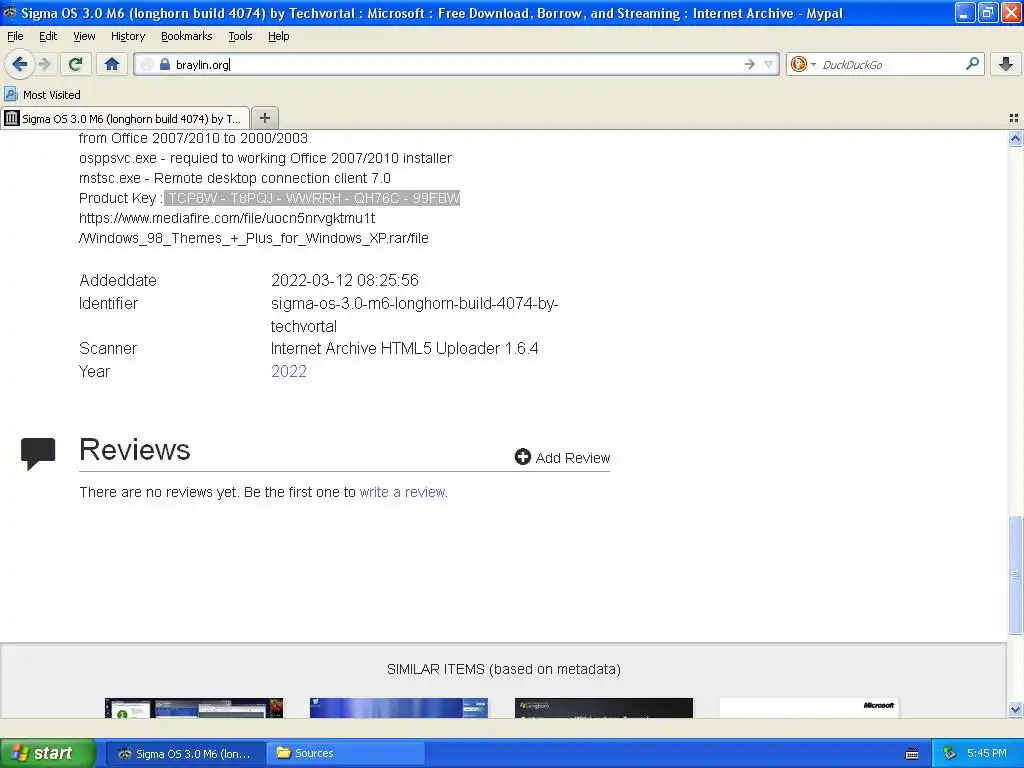Open the History menu
Viewport: 1024px width, 768px height.
point(127,36)
